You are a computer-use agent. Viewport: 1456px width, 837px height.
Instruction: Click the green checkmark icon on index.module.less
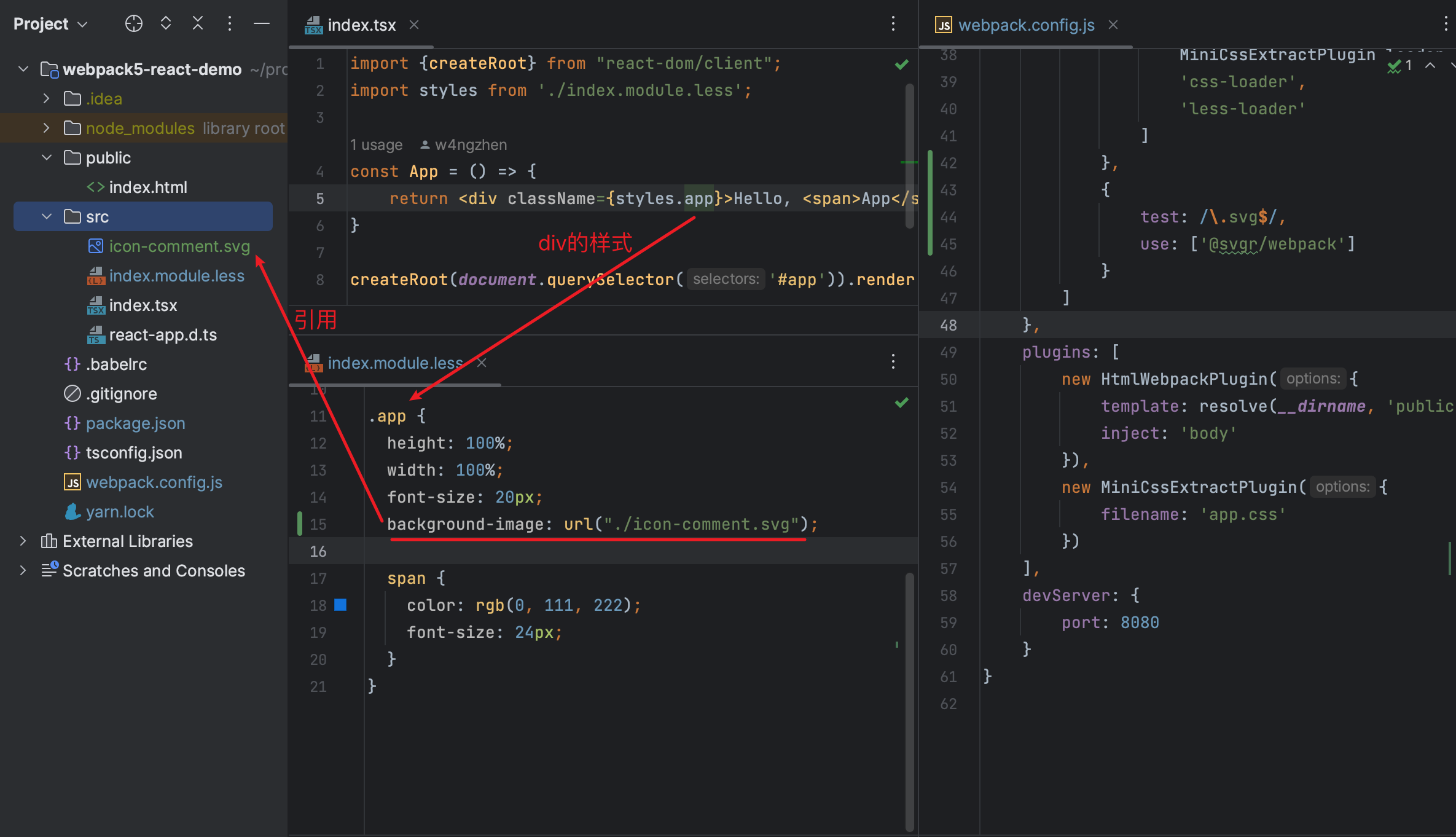coord(902,403)
